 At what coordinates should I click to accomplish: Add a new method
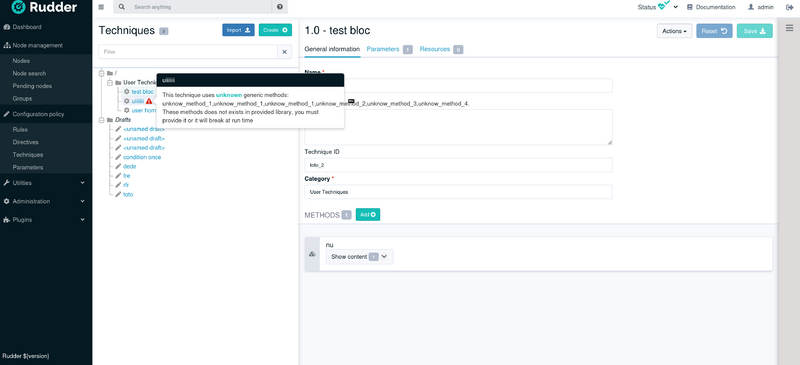368,215
